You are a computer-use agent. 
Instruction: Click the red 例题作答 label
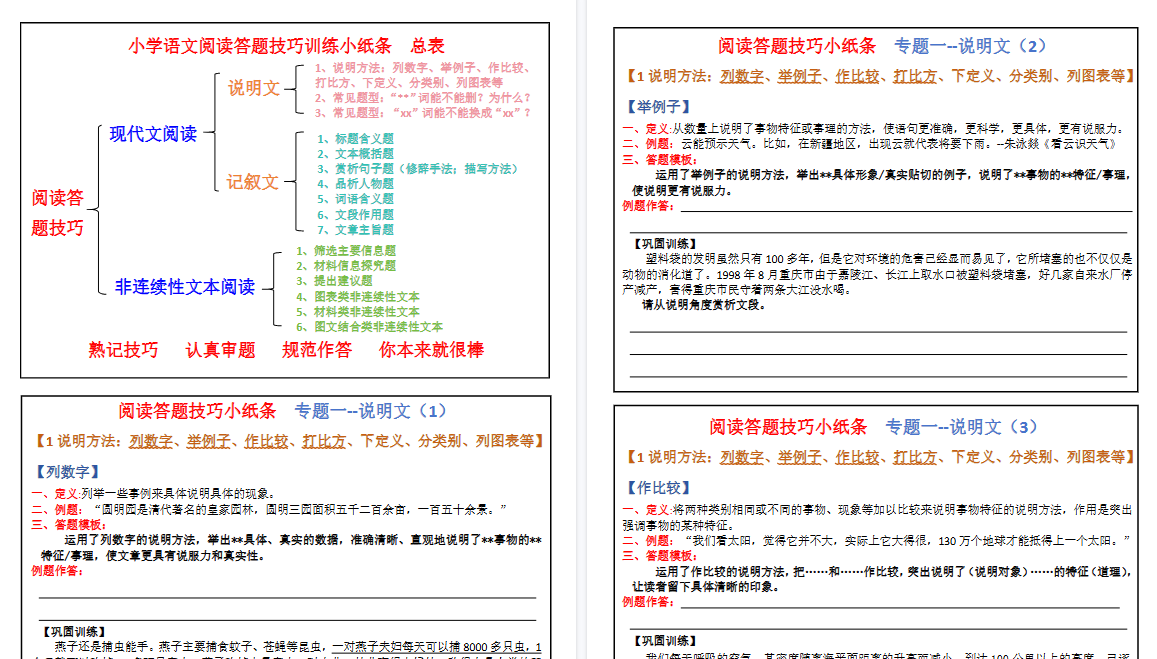pyautogui.click(x=648, y=209)
